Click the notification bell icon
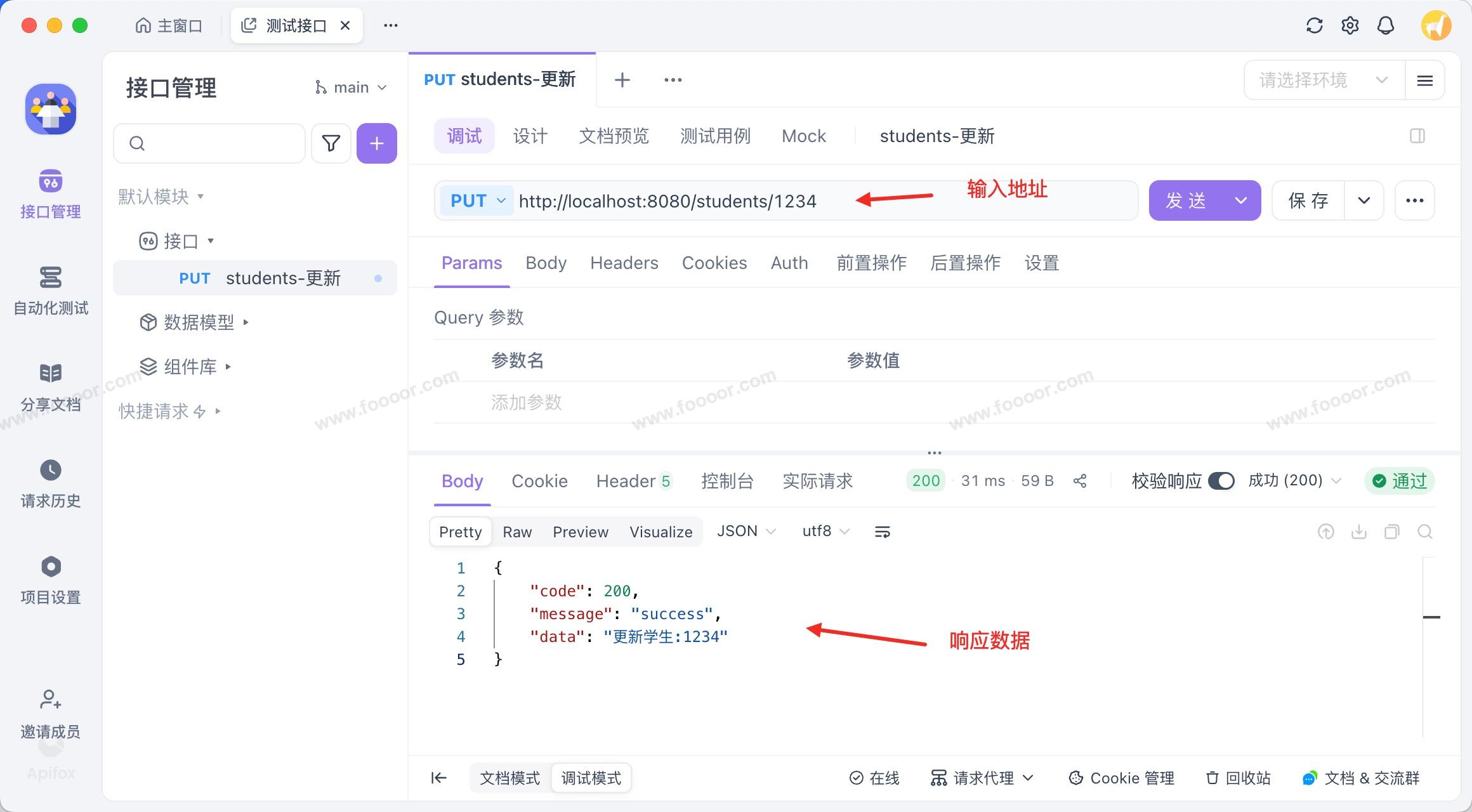The width and height of the screenshot is (1472, 812). click(1385, 25)
